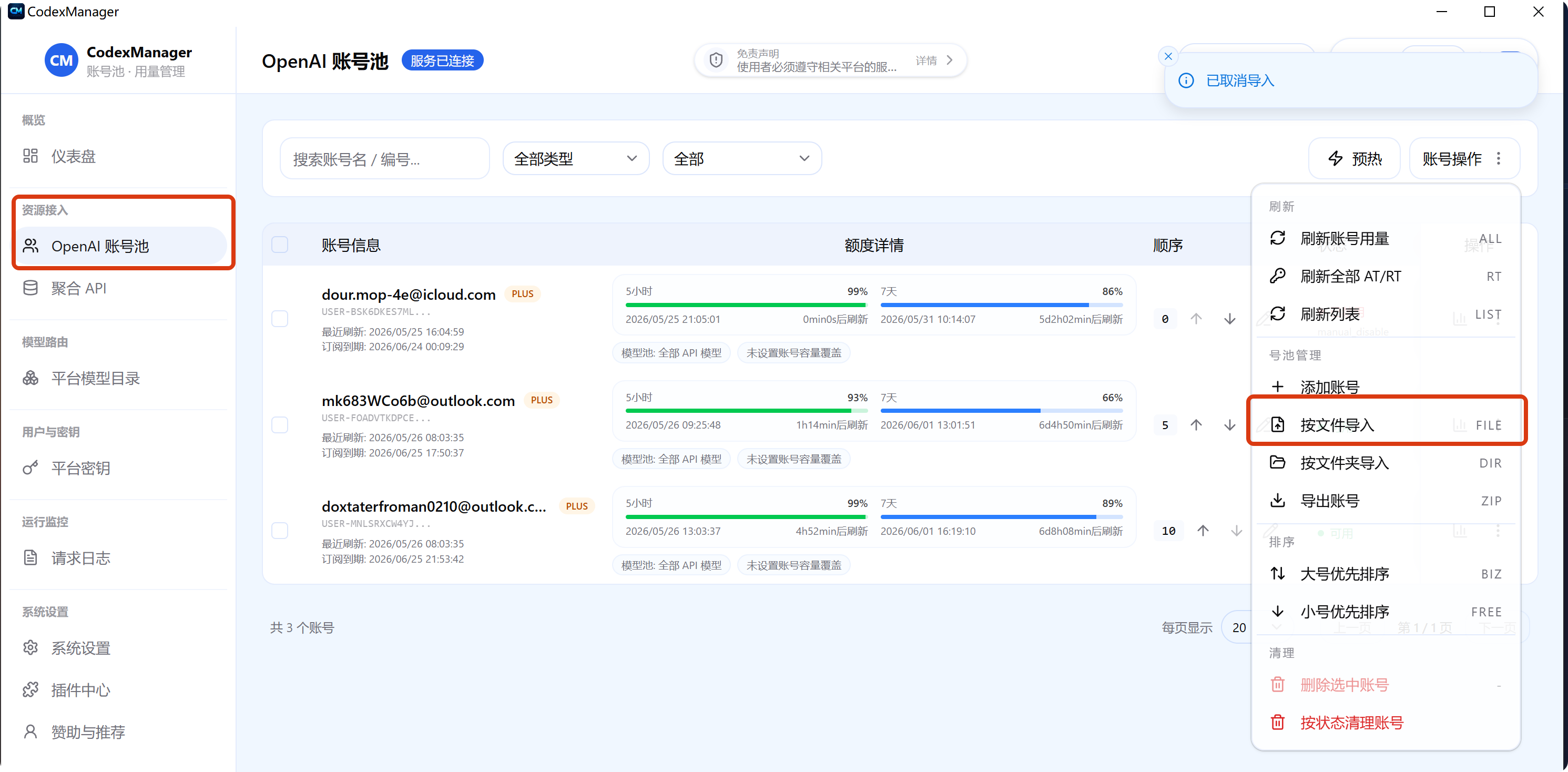Click the 账号信息 column header
Image resolution: width=1568 pixels, height=772 pixels.
(x=351, y=245)
